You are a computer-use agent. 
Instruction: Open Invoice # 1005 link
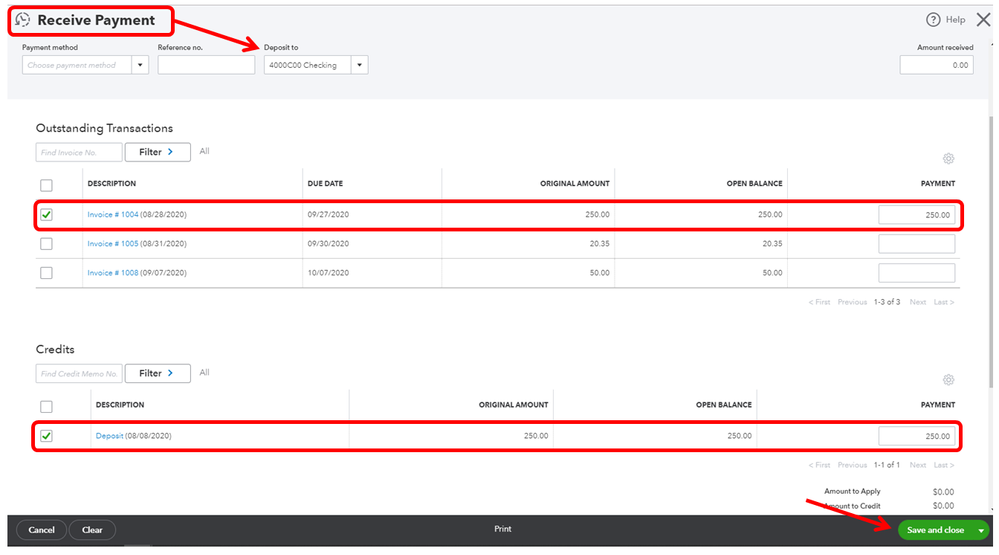tap(113, 243)
